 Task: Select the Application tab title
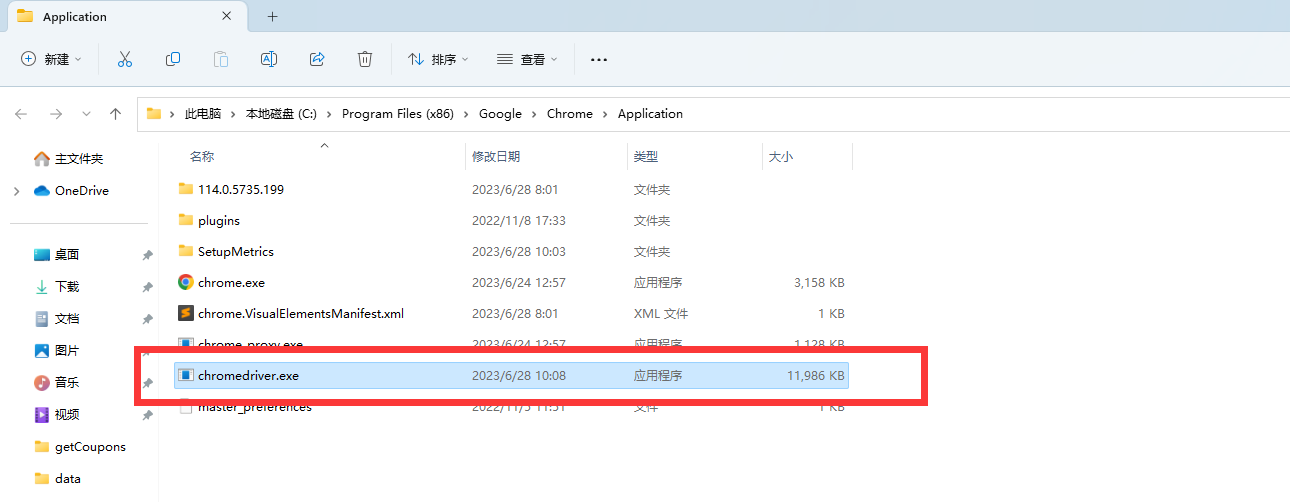75,17
